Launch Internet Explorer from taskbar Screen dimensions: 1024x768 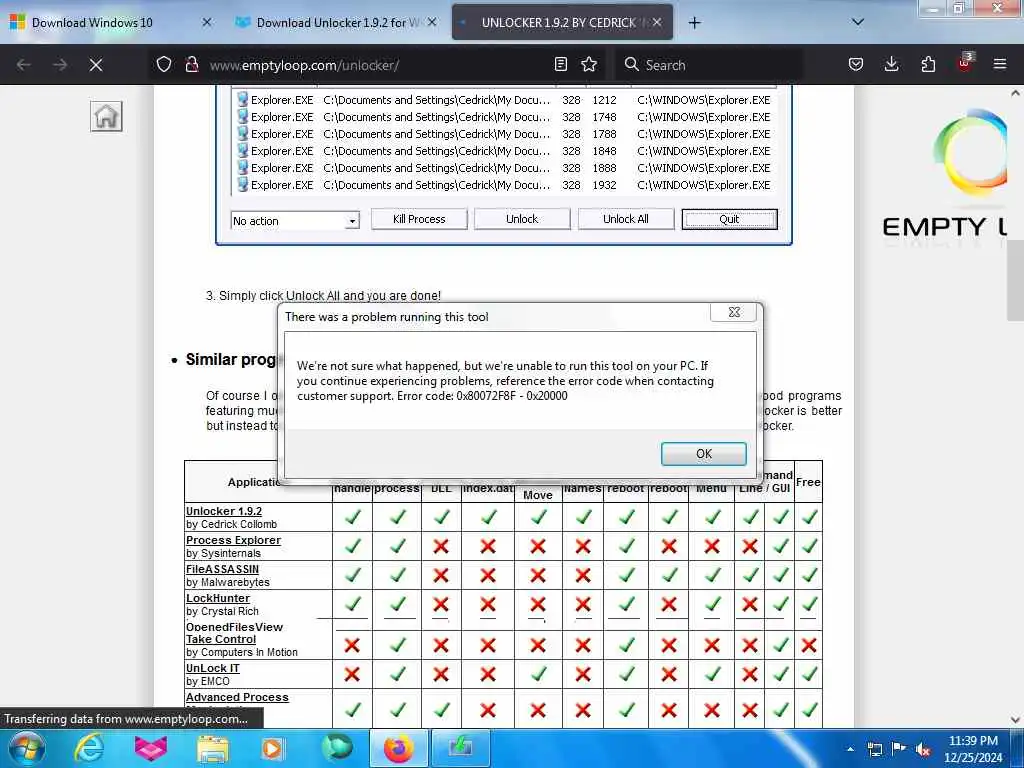point(89,748)
